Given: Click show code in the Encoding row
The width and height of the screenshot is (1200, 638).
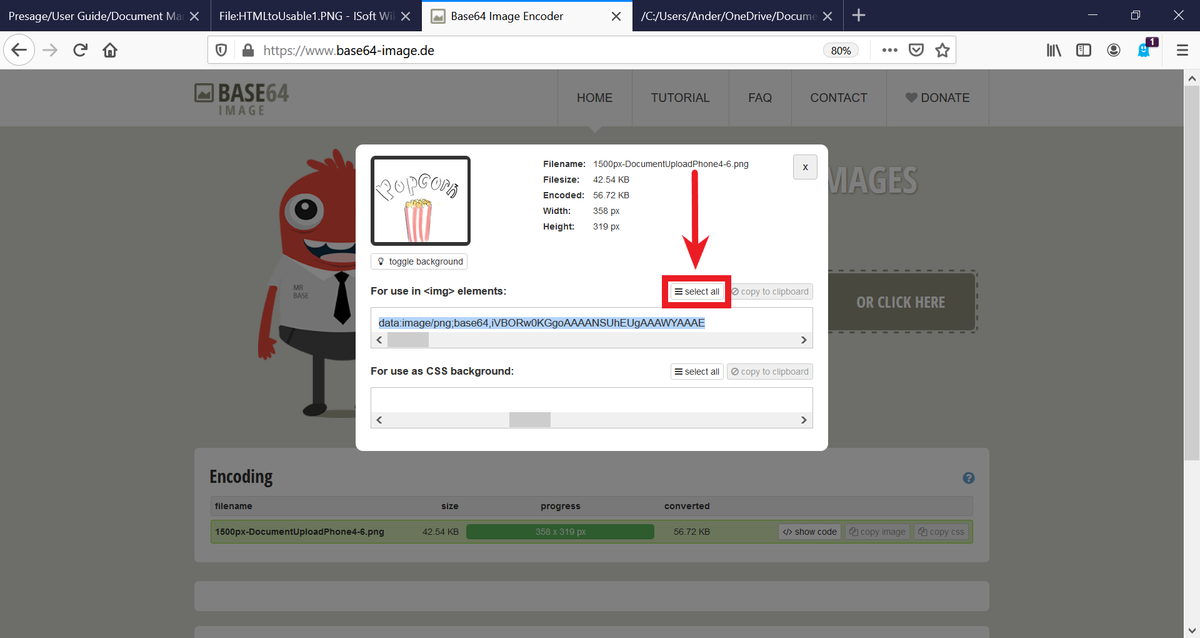Looking at the screenshot, I should coord(810,532).
